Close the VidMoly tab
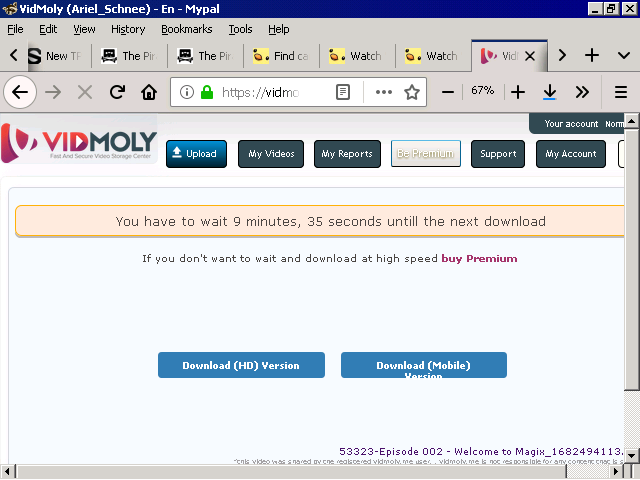The height and width of the screenshot is (480, 640). point(530,56)
